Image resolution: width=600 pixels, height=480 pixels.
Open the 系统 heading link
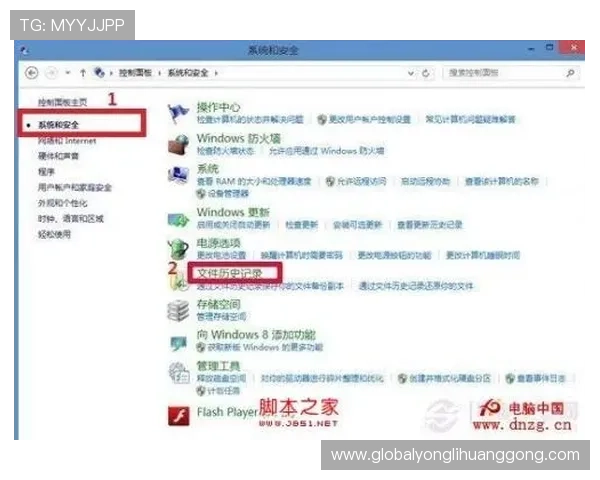pos(208,168)
